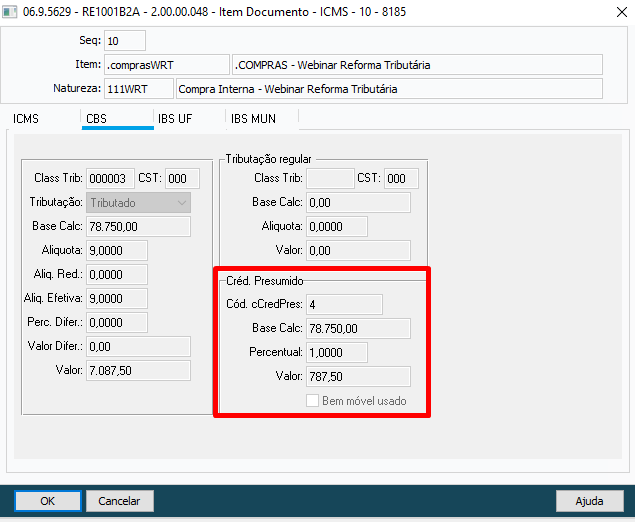Open the IBS MUN tab

(x=254, y=119)
